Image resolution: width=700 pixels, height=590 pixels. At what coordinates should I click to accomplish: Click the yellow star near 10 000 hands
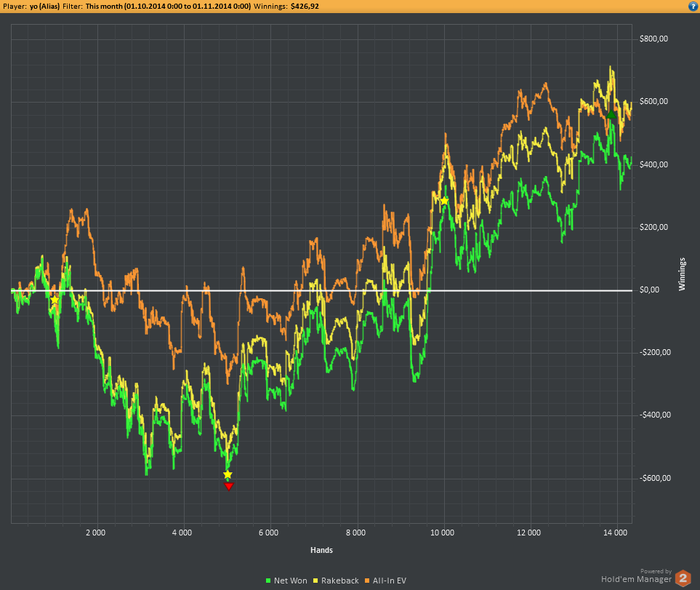444,201
